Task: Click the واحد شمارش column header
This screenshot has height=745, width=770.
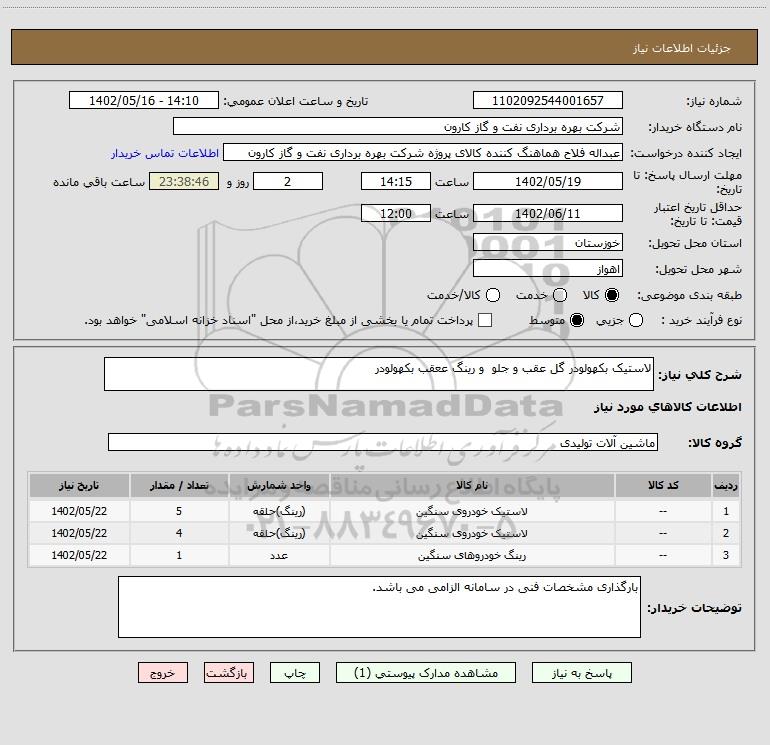Action: click(x=279, y=485)
